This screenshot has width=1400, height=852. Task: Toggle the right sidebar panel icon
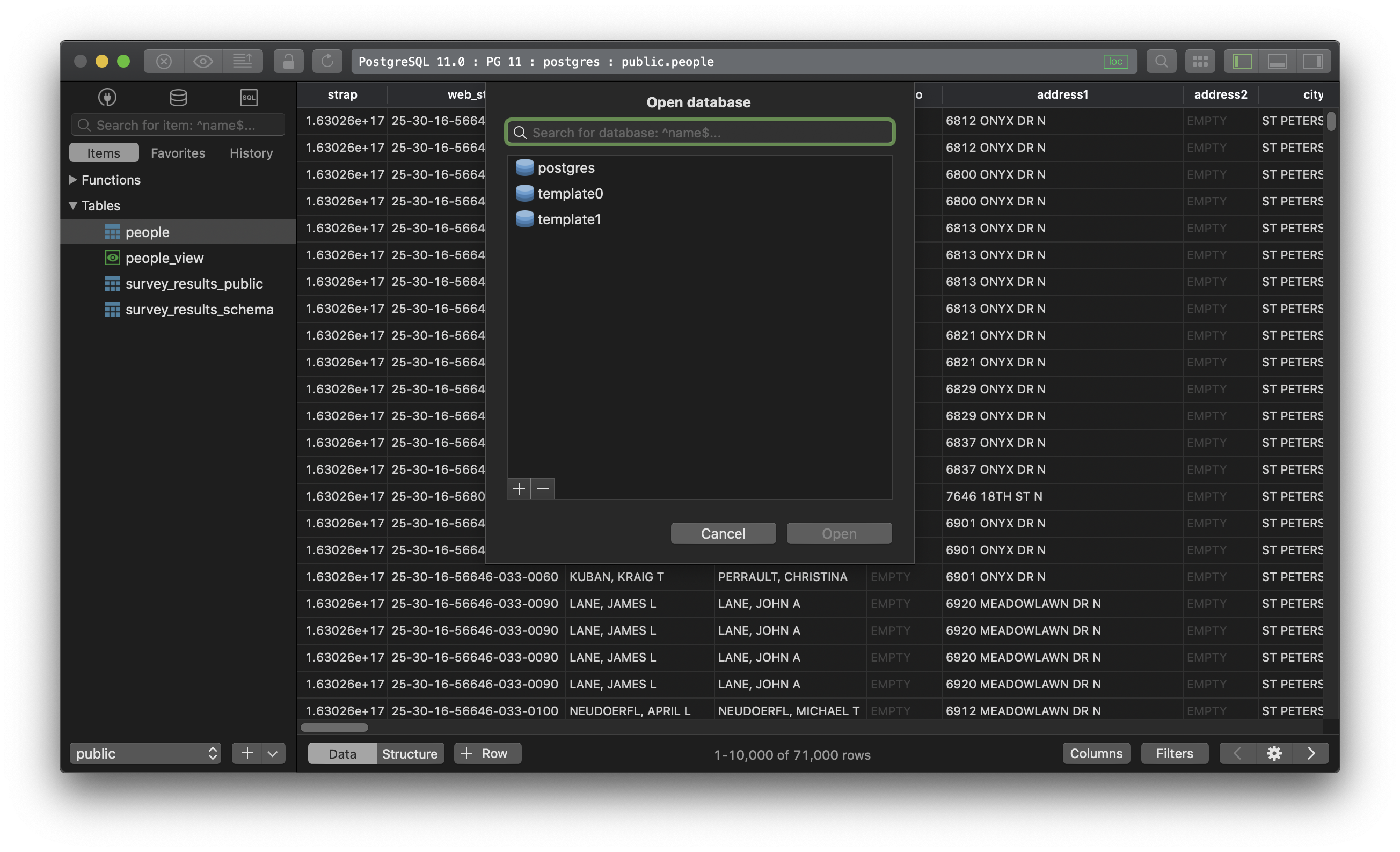[1314, 61]
